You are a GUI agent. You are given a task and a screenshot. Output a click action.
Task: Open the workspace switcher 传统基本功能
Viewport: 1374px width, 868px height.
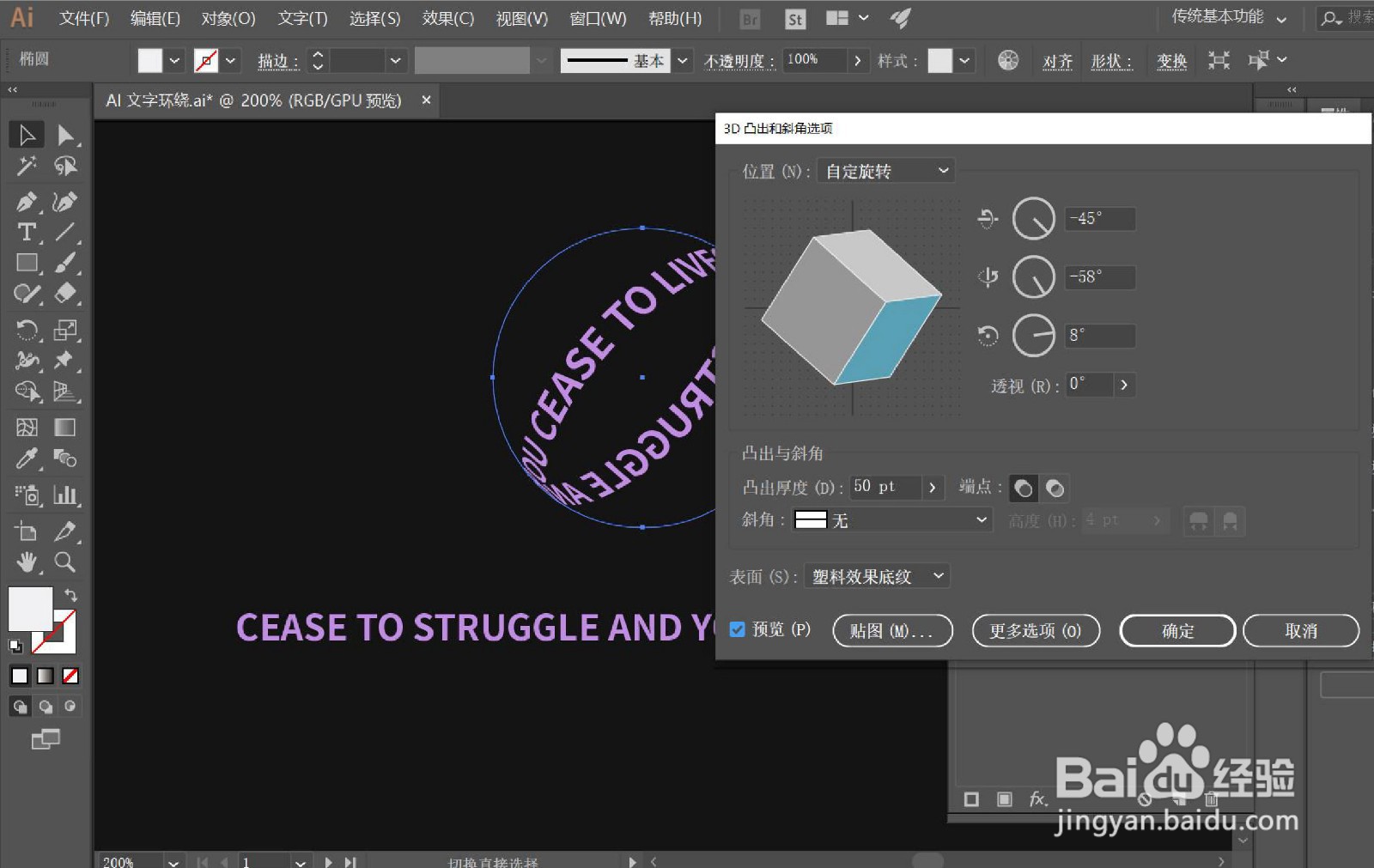coord(1229,17)
